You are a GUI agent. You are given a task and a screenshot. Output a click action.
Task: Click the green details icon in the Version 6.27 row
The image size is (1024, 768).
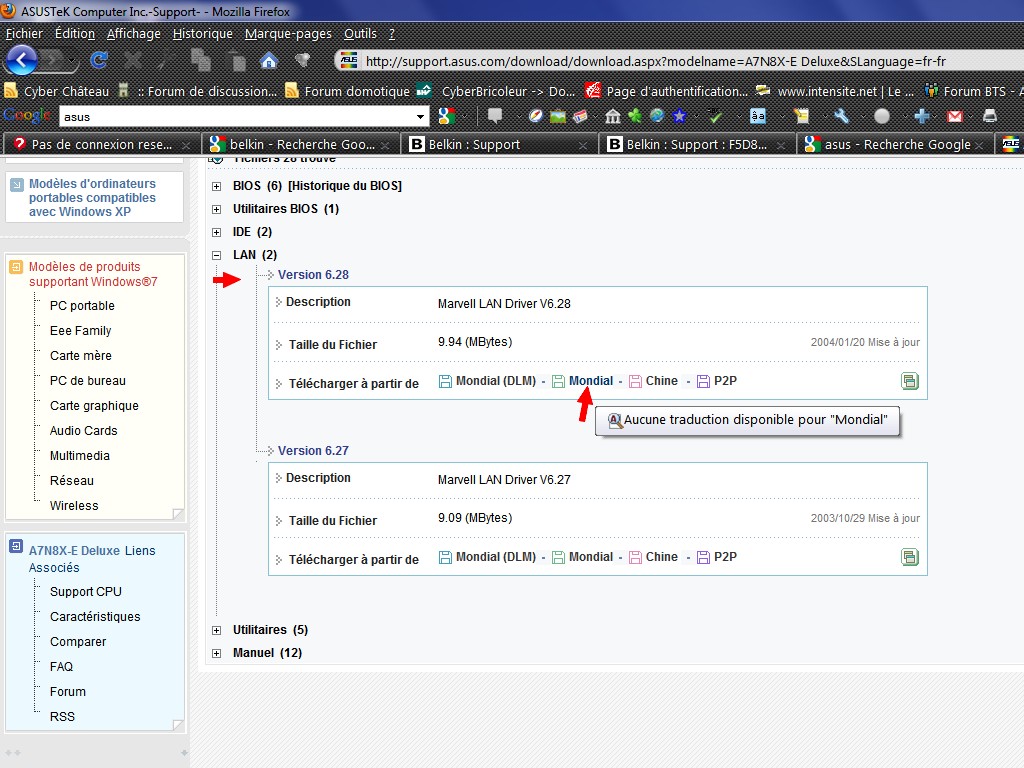tap(910, 557)
